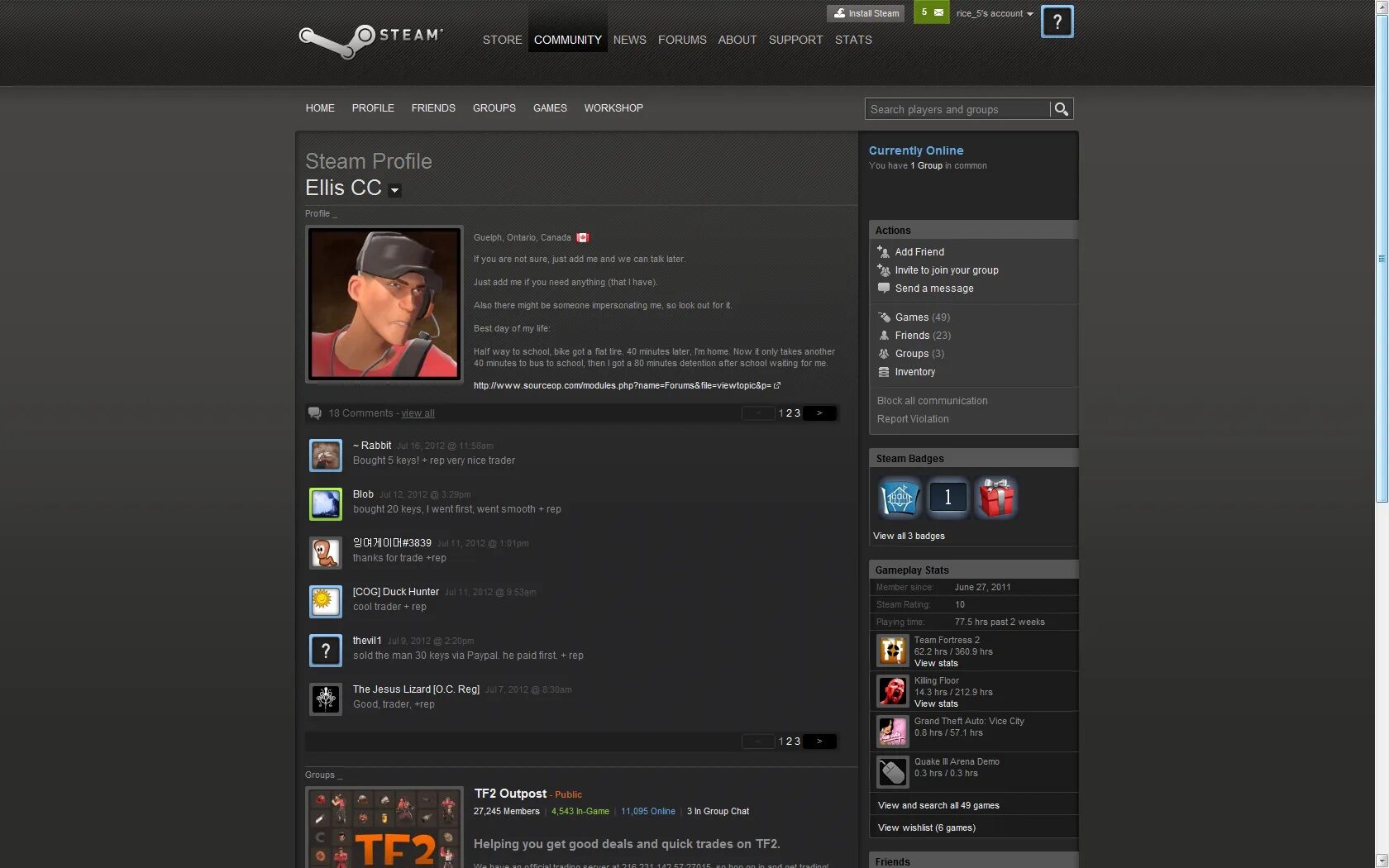Switch to the FRIENDS tab
Viewport: 1389px width, 868px height.
coord(433,108)
